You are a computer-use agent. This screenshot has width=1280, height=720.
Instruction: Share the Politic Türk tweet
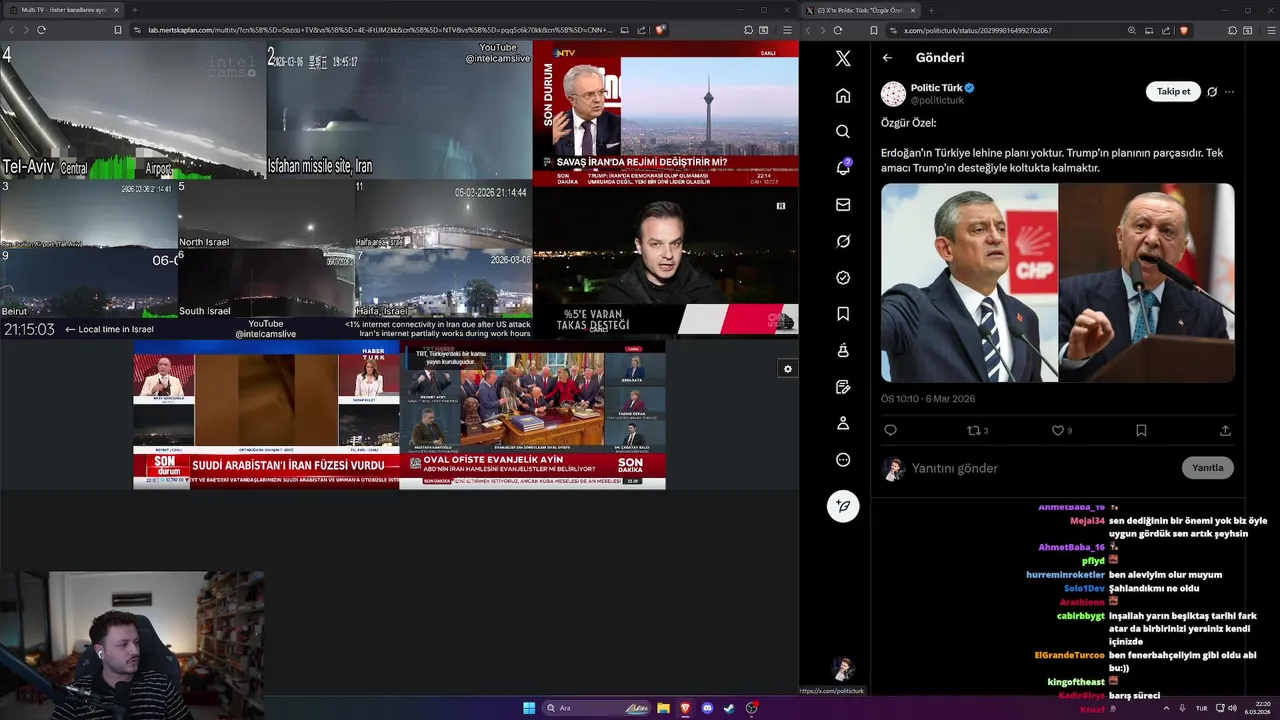(x=1225, y=431)
